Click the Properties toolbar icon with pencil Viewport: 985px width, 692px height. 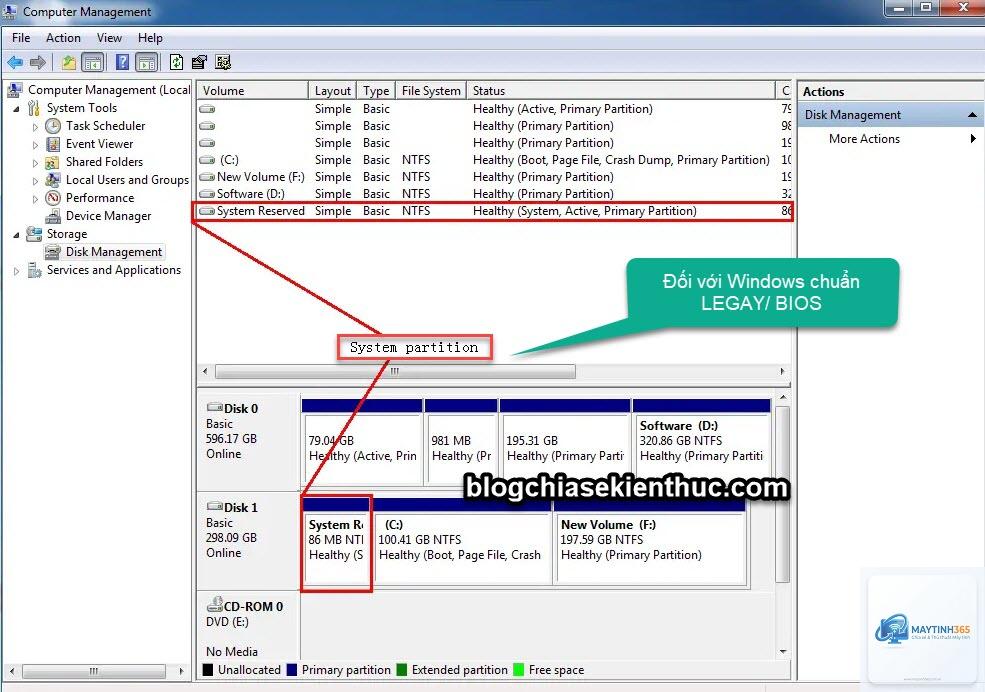pos(199,62)
